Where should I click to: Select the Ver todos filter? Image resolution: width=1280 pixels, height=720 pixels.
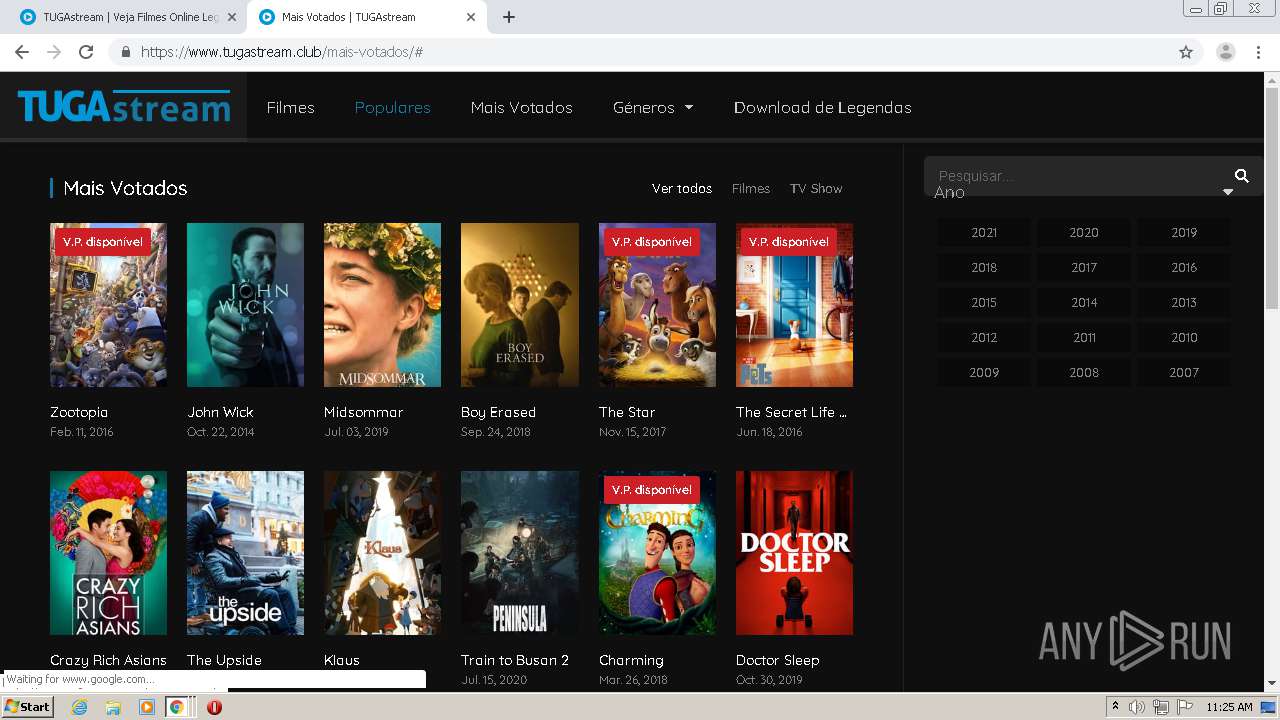tap(682, 188)
